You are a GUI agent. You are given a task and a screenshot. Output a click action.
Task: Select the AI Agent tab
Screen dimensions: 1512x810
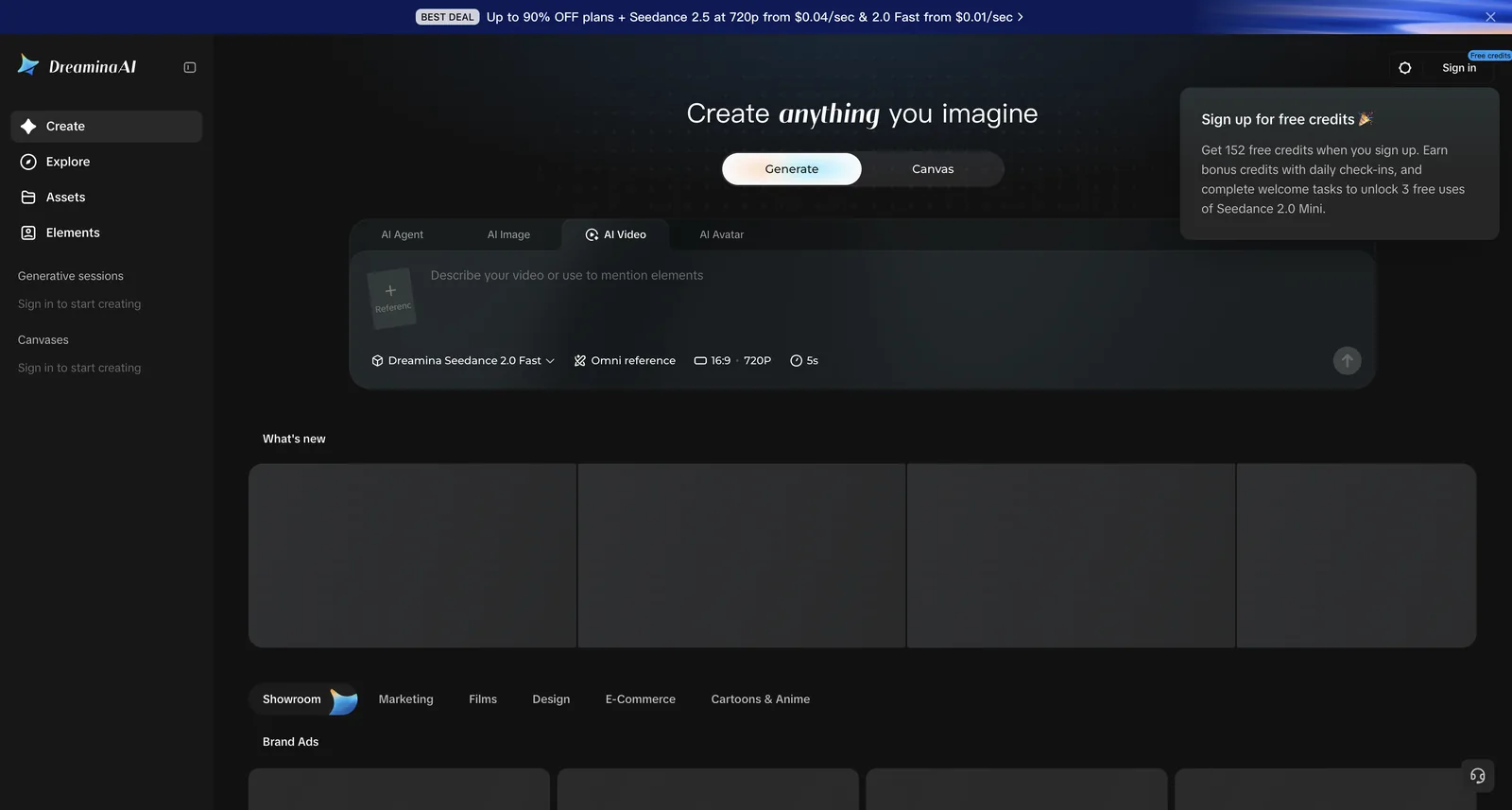pos(403,234)
